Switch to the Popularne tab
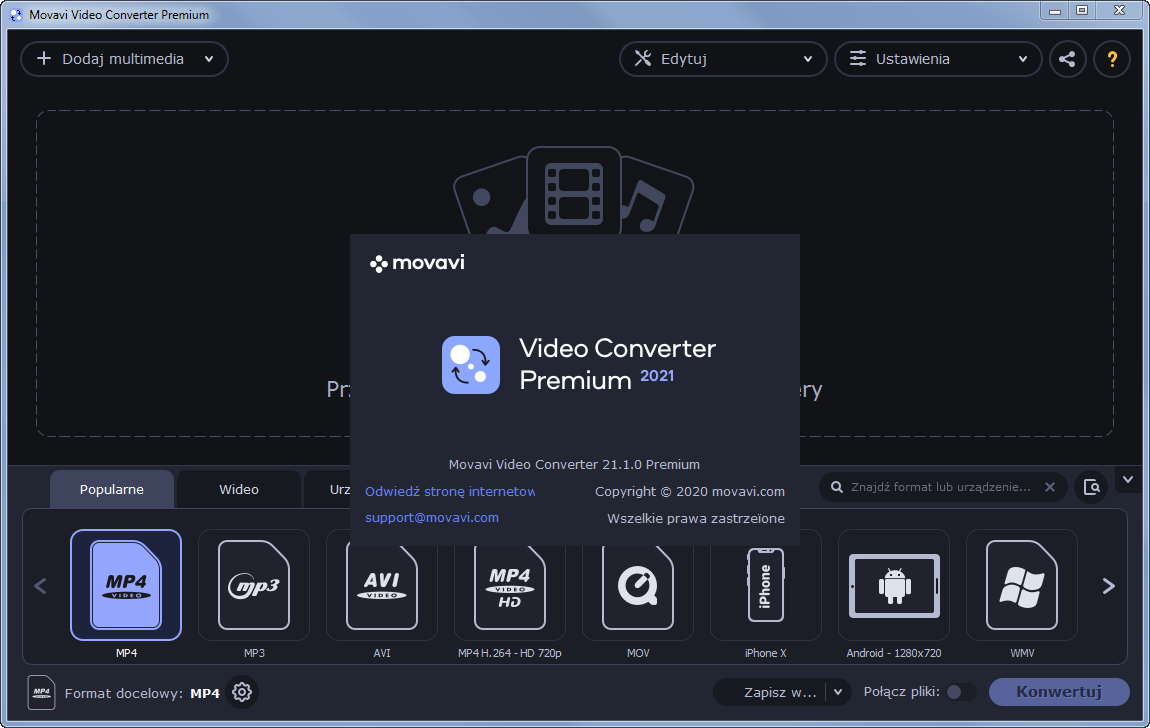The height and width of the screenshot is (728, 1150). [x=111, y=489]
